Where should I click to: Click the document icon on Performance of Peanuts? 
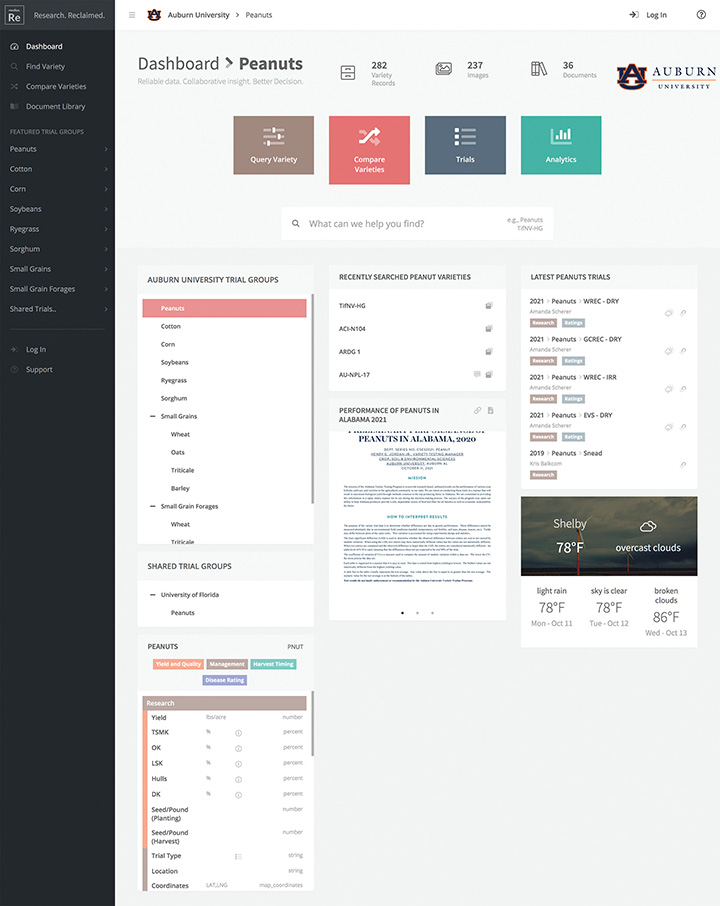[491, 411]
